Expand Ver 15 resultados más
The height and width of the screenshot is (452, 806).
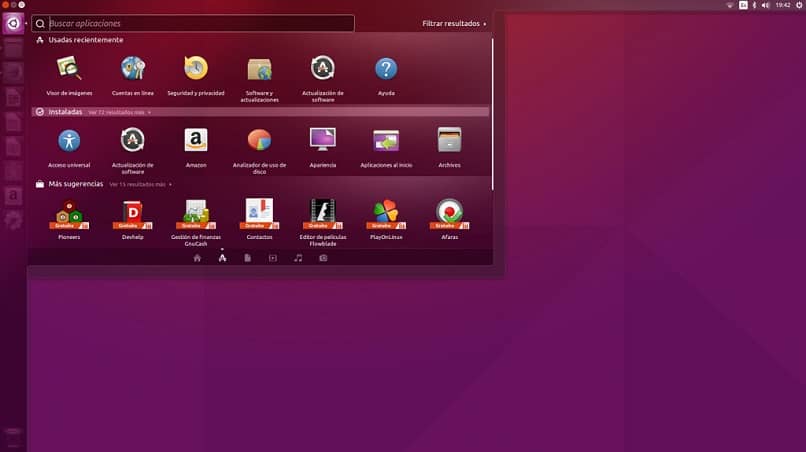pyautogui.click(x=140, y=184)
